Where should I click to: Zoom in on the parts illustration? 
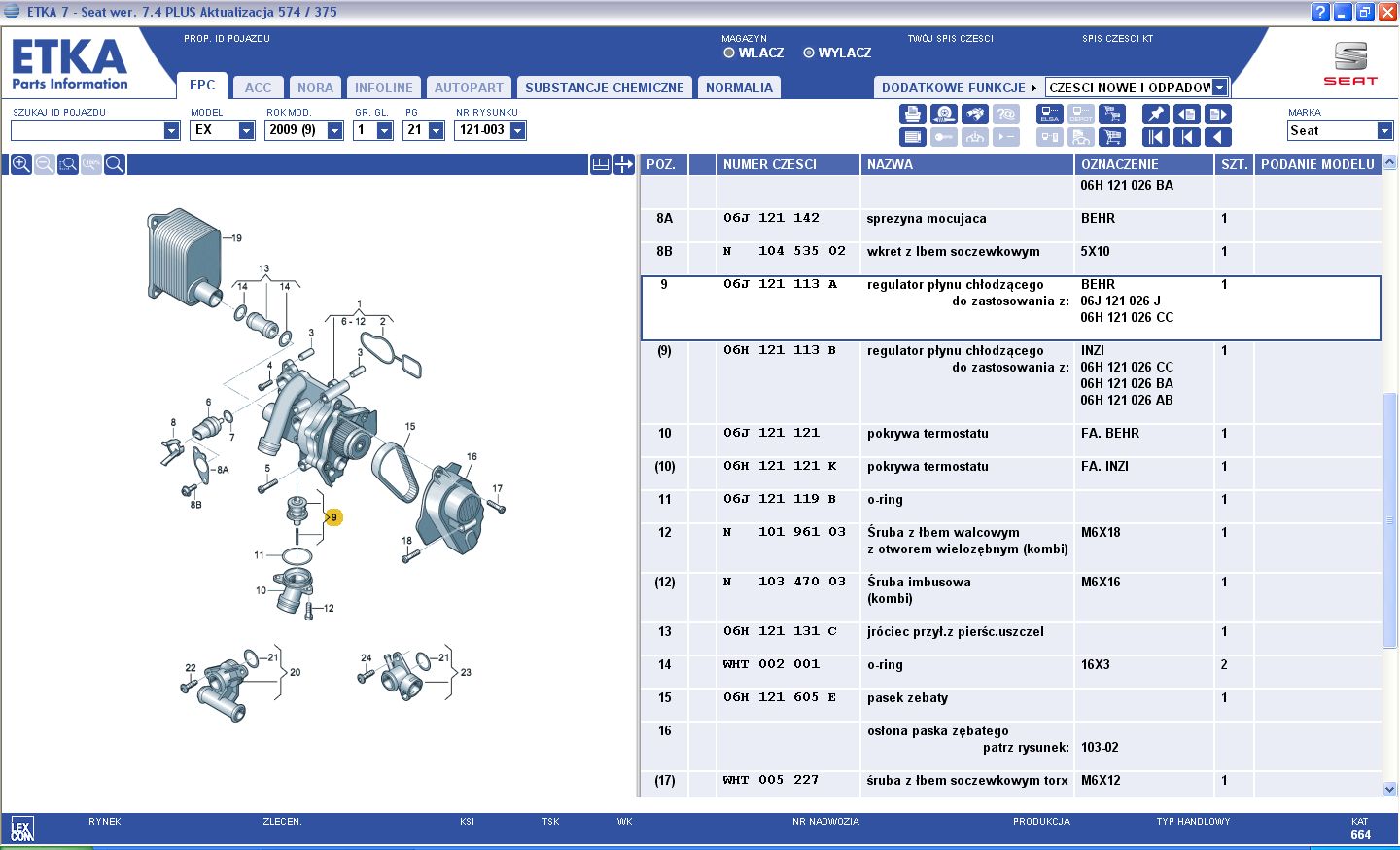[x=20, y=164]
